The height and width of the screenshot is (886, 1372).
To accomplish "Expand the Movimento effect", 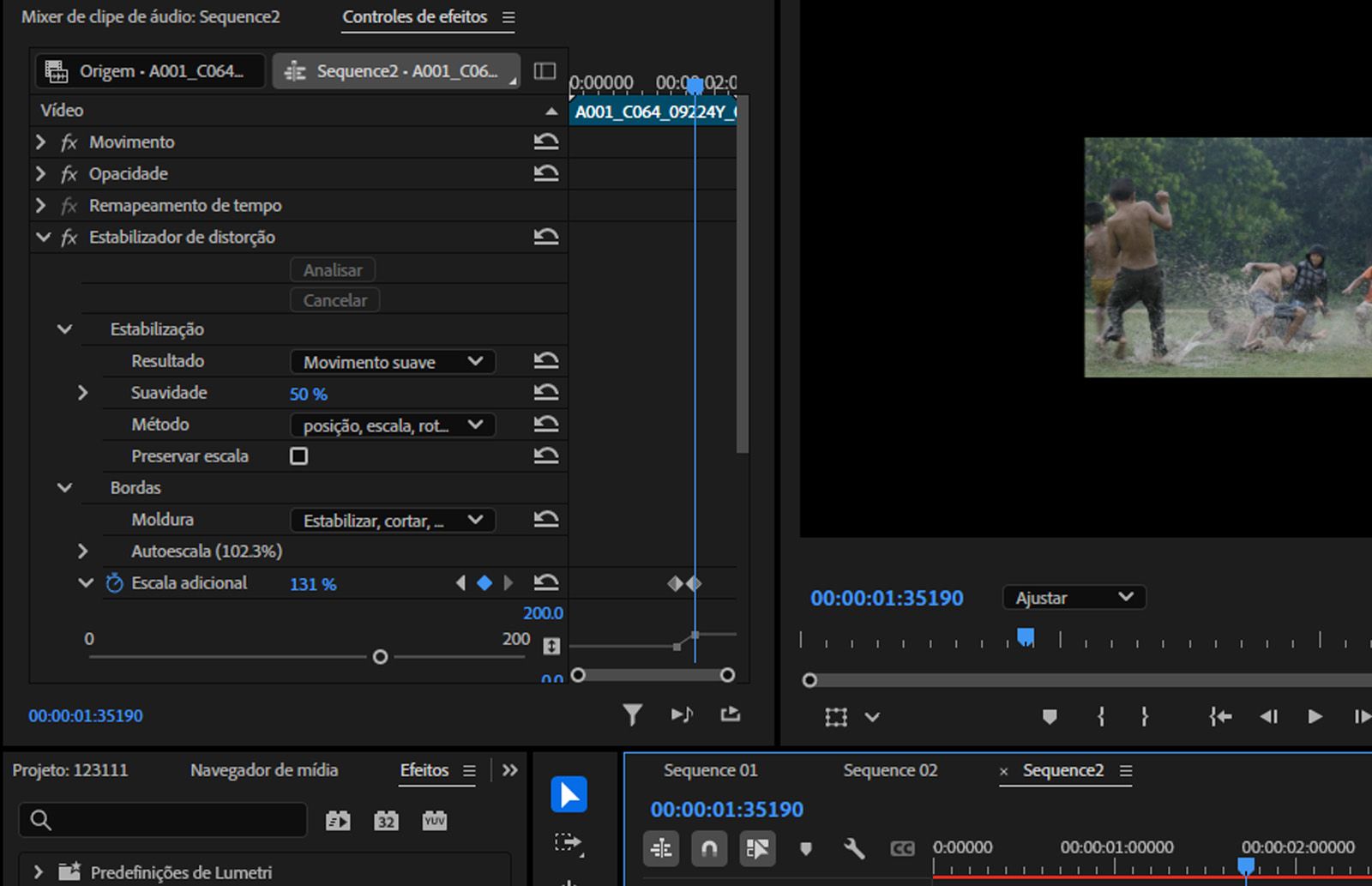I will 40,142.
